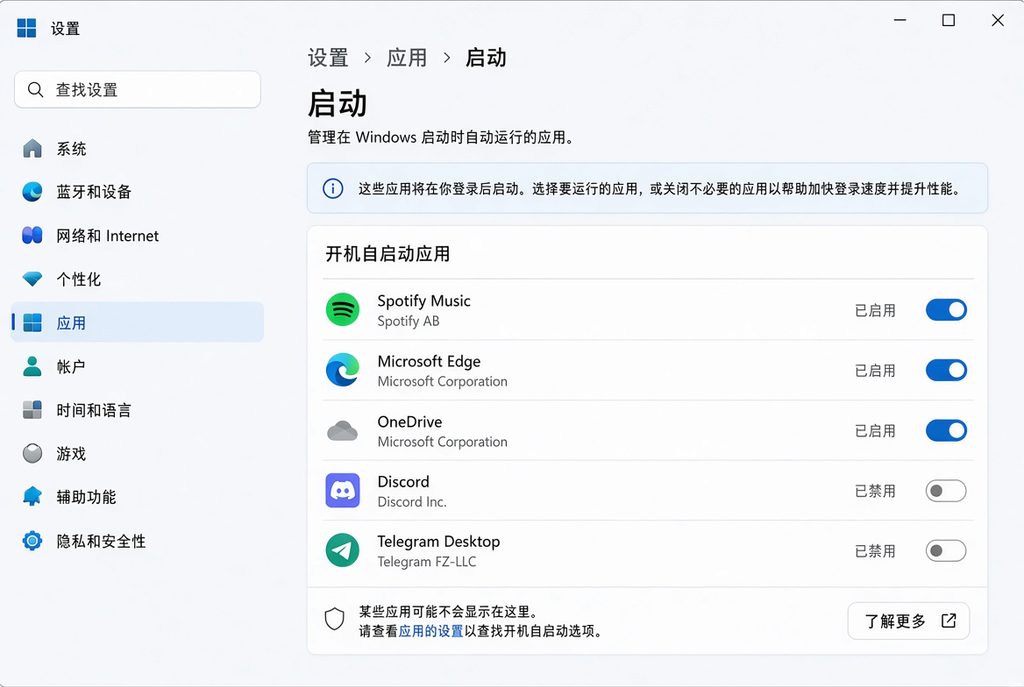
Task: Click 已启用 status next to Microsoft Edge
Action: (x=875, y=371)
